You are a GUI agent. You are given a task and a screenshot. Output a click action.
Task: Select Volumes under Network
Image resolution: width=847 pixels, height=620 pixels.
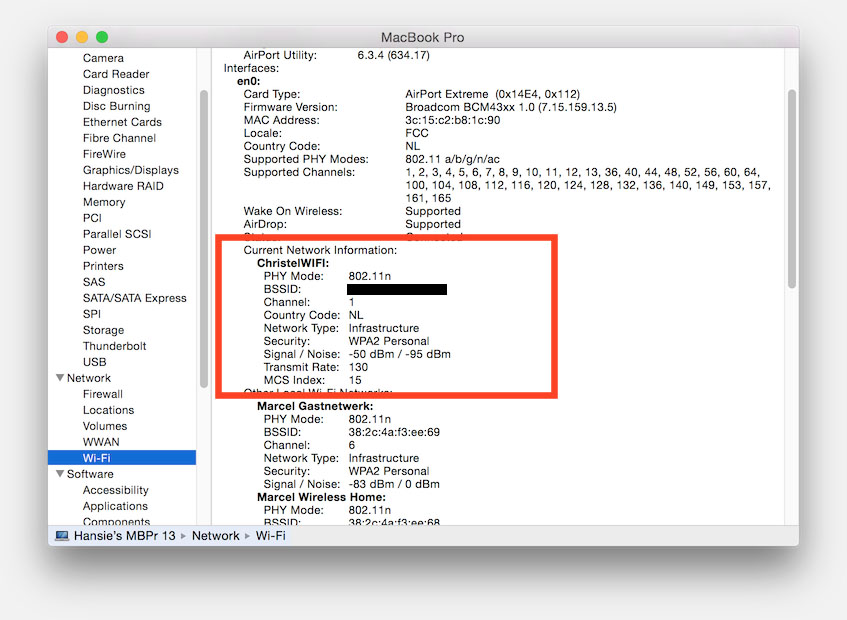click(105, 426)
